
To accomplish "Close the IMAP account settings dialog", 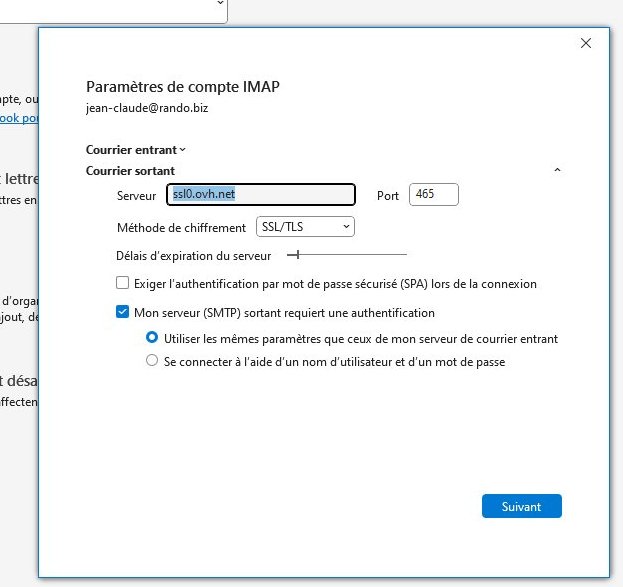I will coord(586,43).
